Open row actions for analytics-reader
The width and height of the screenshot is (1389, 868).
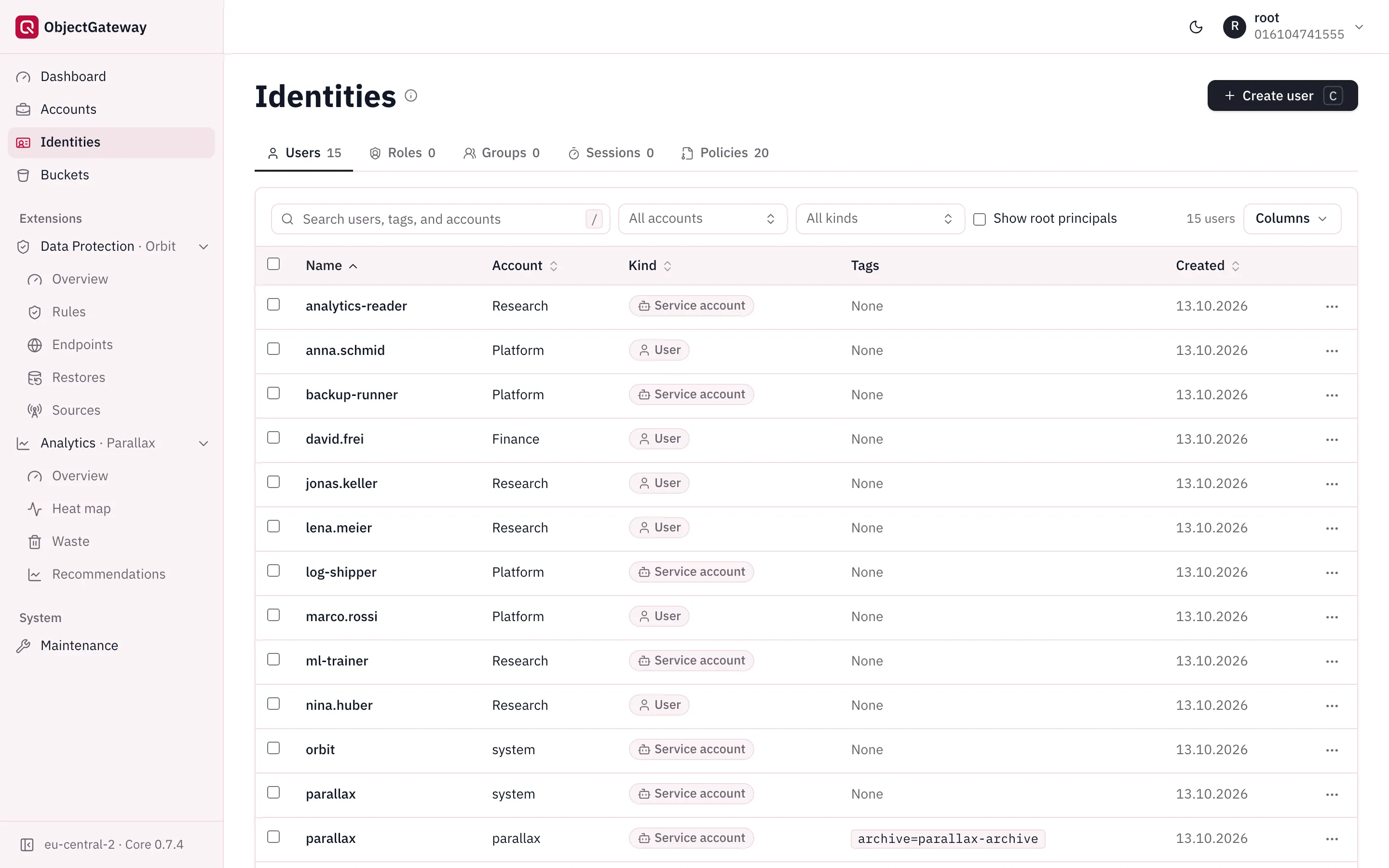tap(1332, 307)
